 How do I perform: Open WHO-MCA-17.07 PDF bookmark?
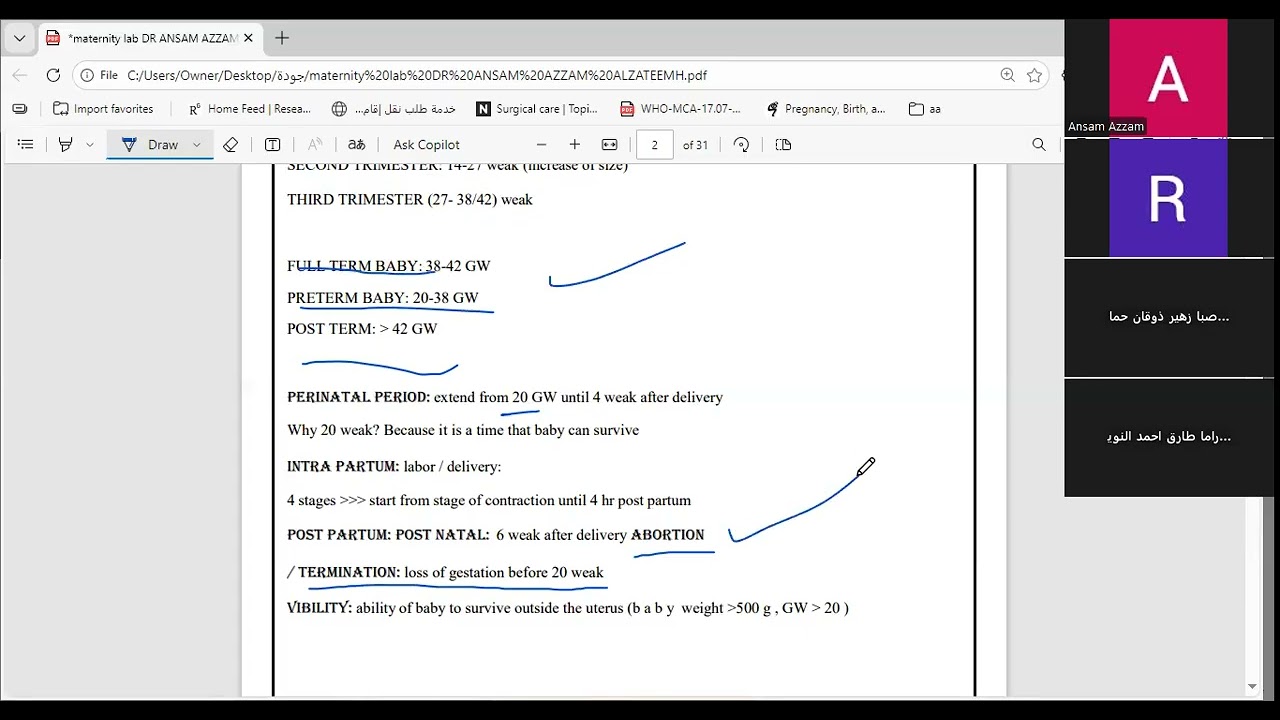click(x=681, y=109)
